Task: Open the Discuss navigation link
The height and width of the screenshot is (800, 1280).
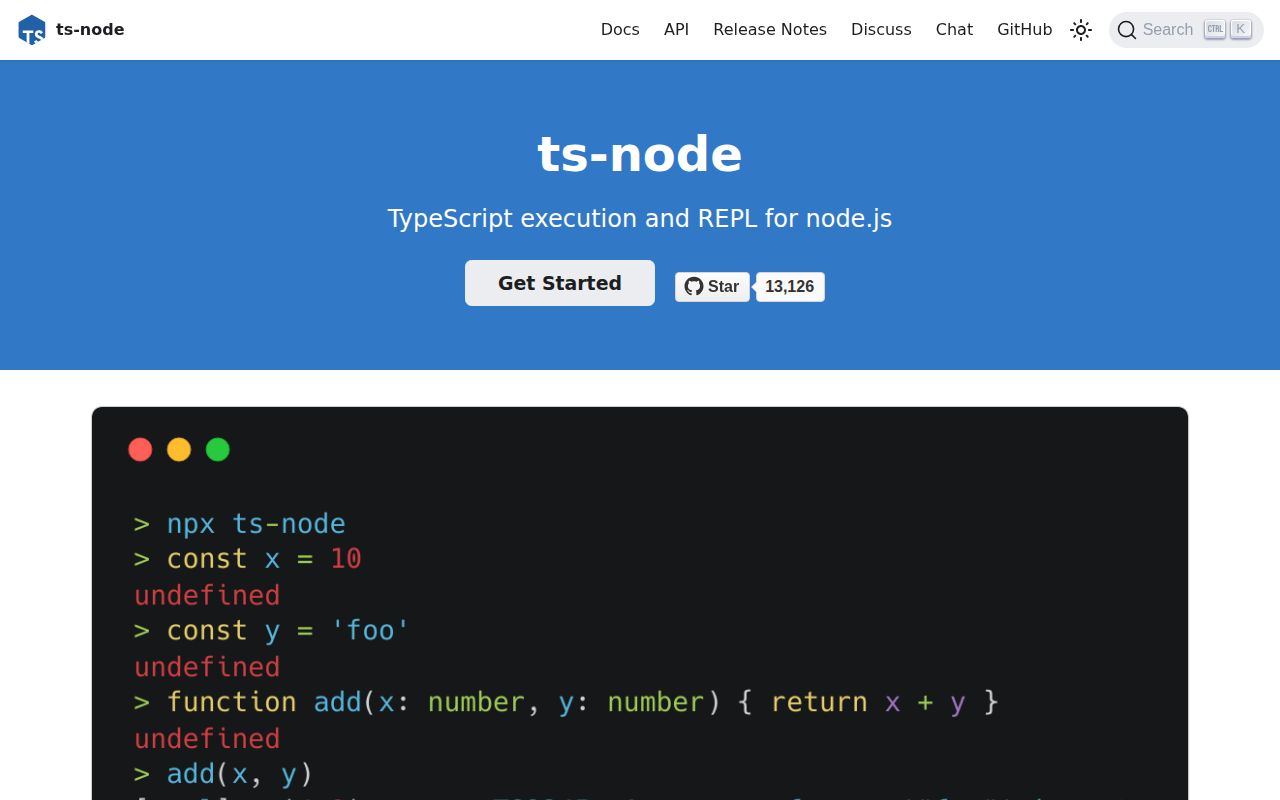Action: point(881,30)
